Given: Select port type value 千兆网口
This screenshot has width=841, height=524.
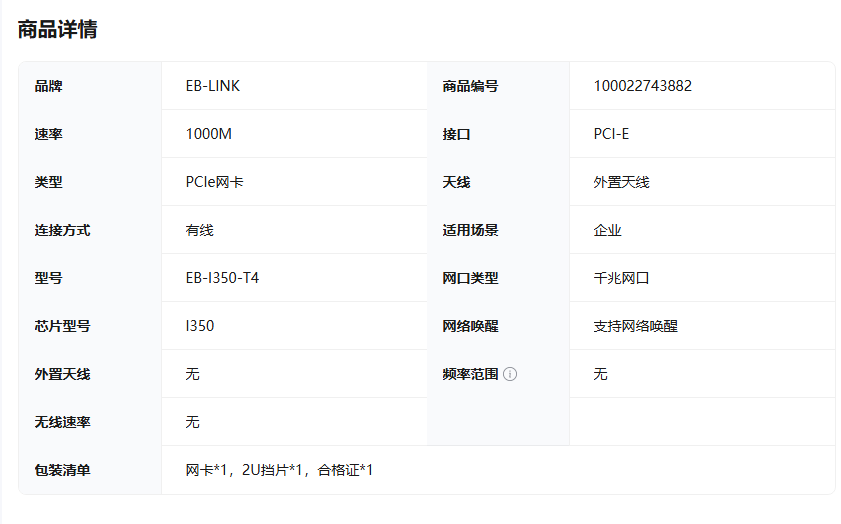Looking at the screenshot, I should pos(621,278).
